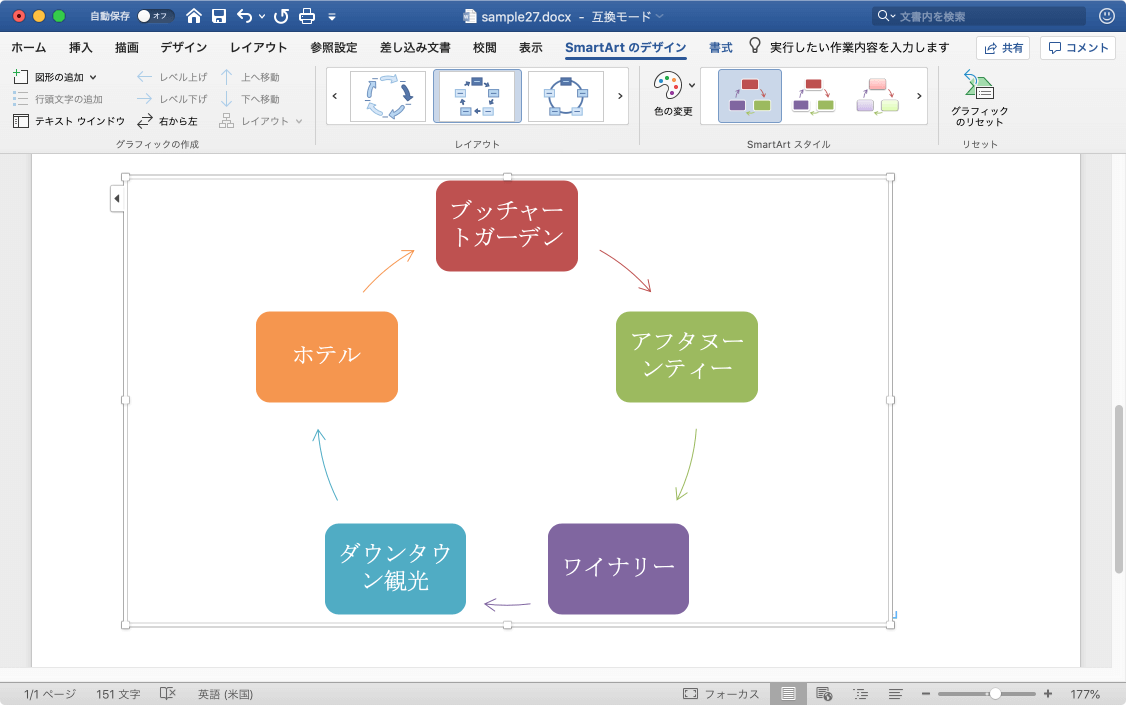Click the 共有 share button
This screenshot has height=705, width=1126.
pos(1002,48)
